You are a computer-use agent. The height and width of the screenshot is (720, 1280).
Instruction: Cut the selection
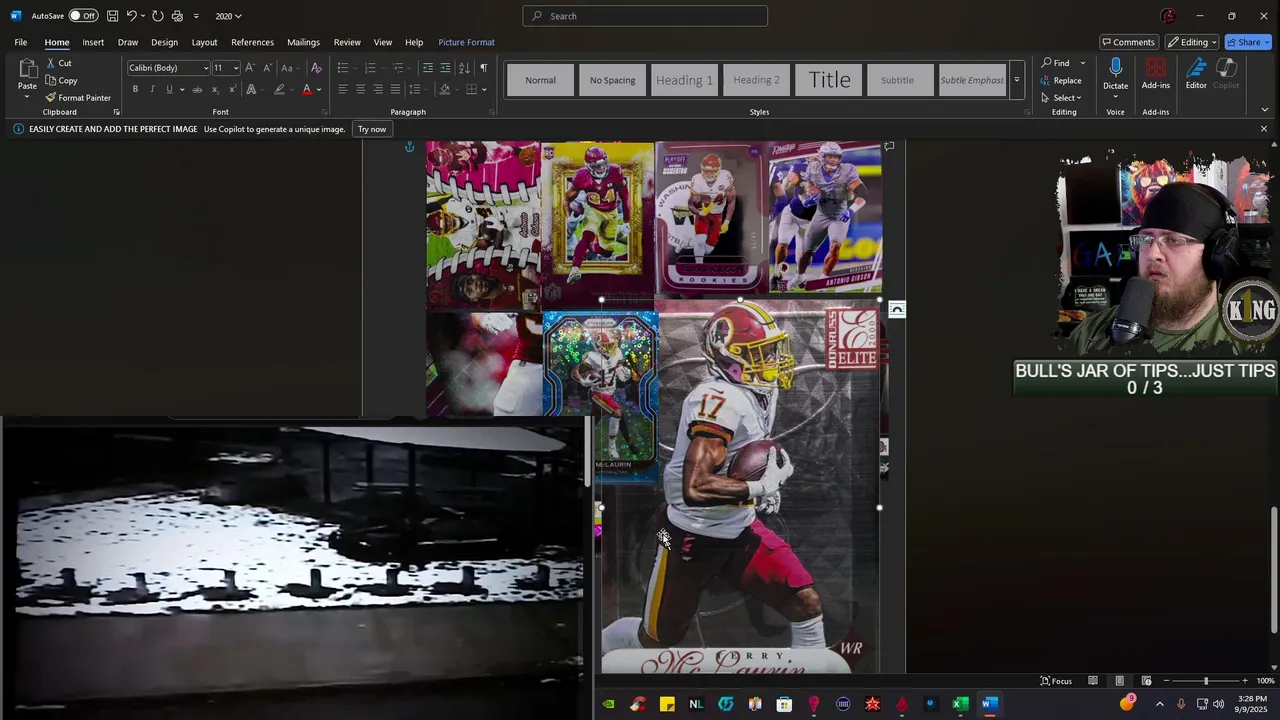coord(58,63)
